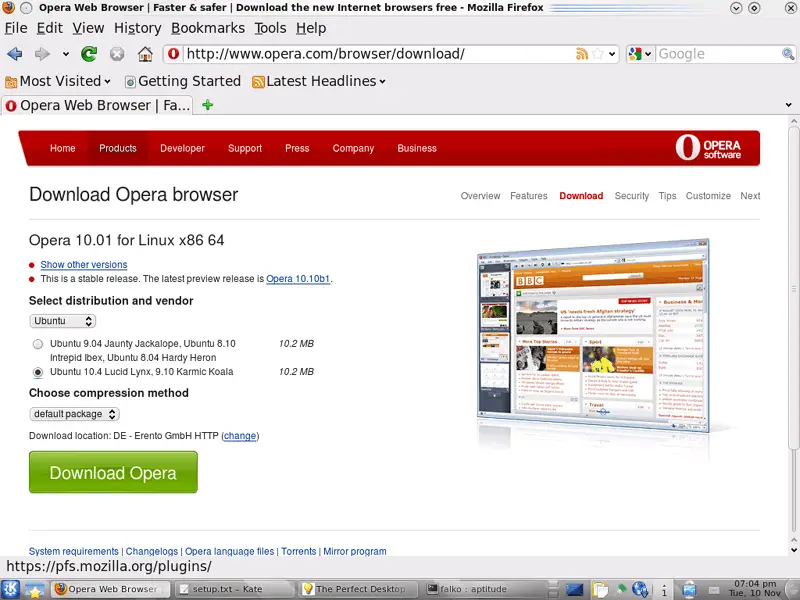Select the Opera Web Browser tab

click(x=97, y=106)
